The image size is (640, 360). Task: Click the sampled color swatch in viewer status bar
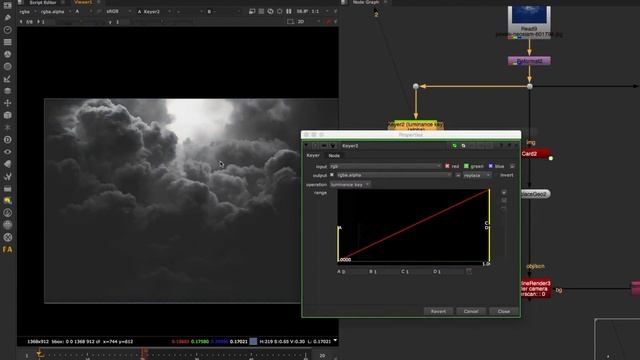[x=253, y=341]
